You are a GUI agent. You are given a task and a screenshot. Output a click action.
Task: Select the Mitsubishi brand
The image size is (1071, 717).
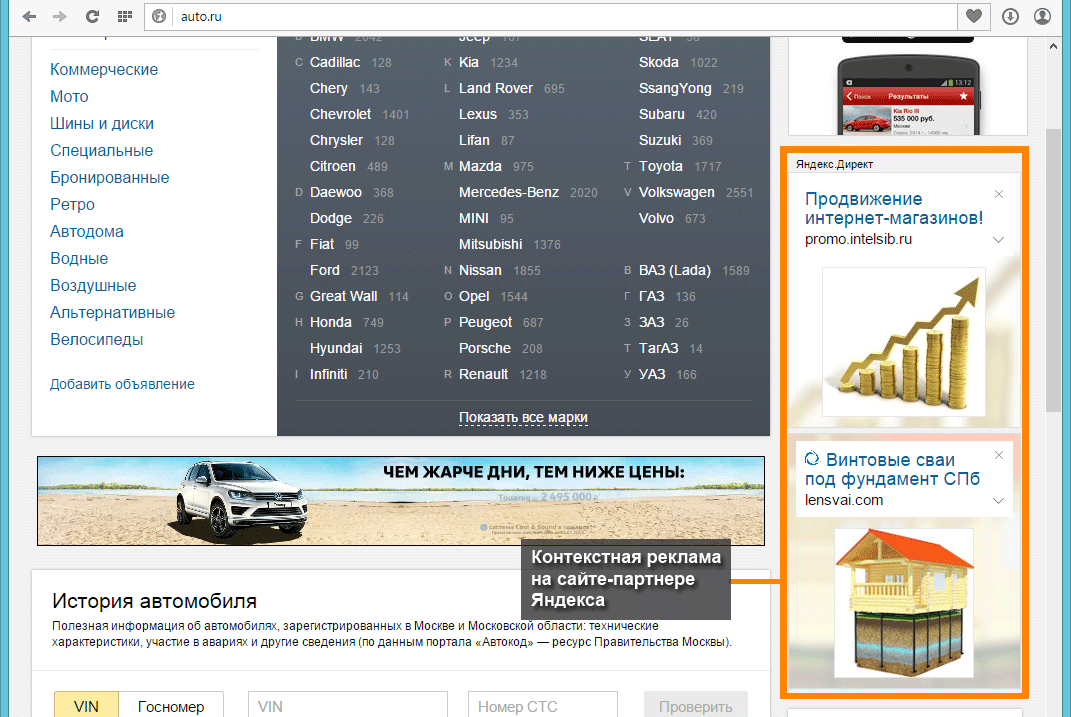click(x=490, y=244)
